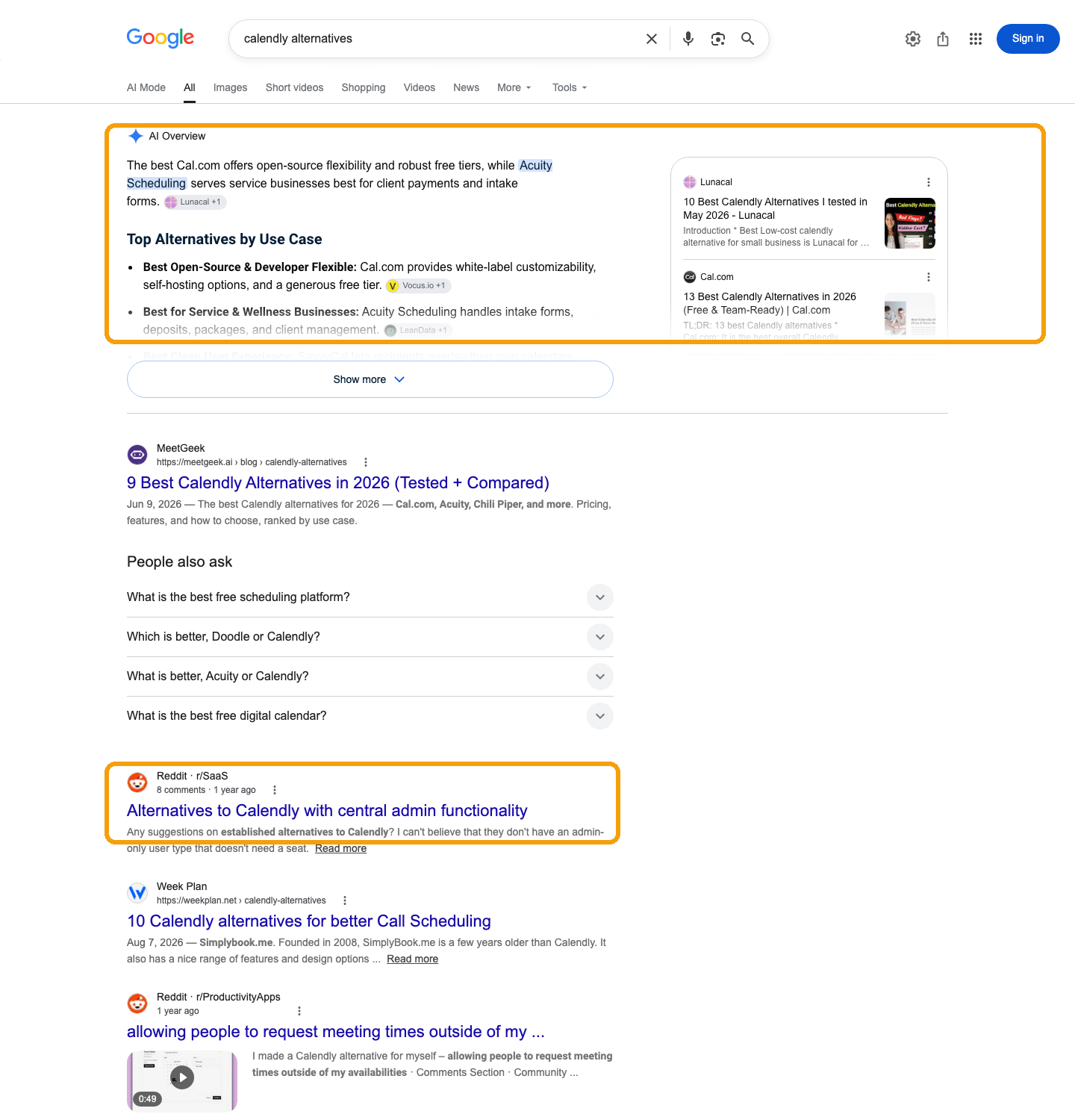The height and width of the screenshot is (1120, 1075).
Task: Click Read more under Week Plan snippet
Action: pos(412,959)
